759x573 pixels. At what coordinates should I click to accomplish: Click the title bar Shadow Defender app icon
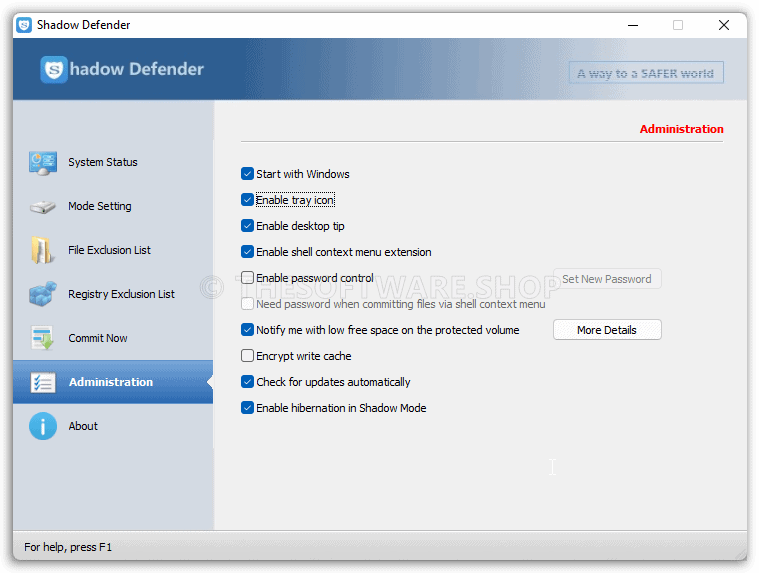(x=24, y=25)
